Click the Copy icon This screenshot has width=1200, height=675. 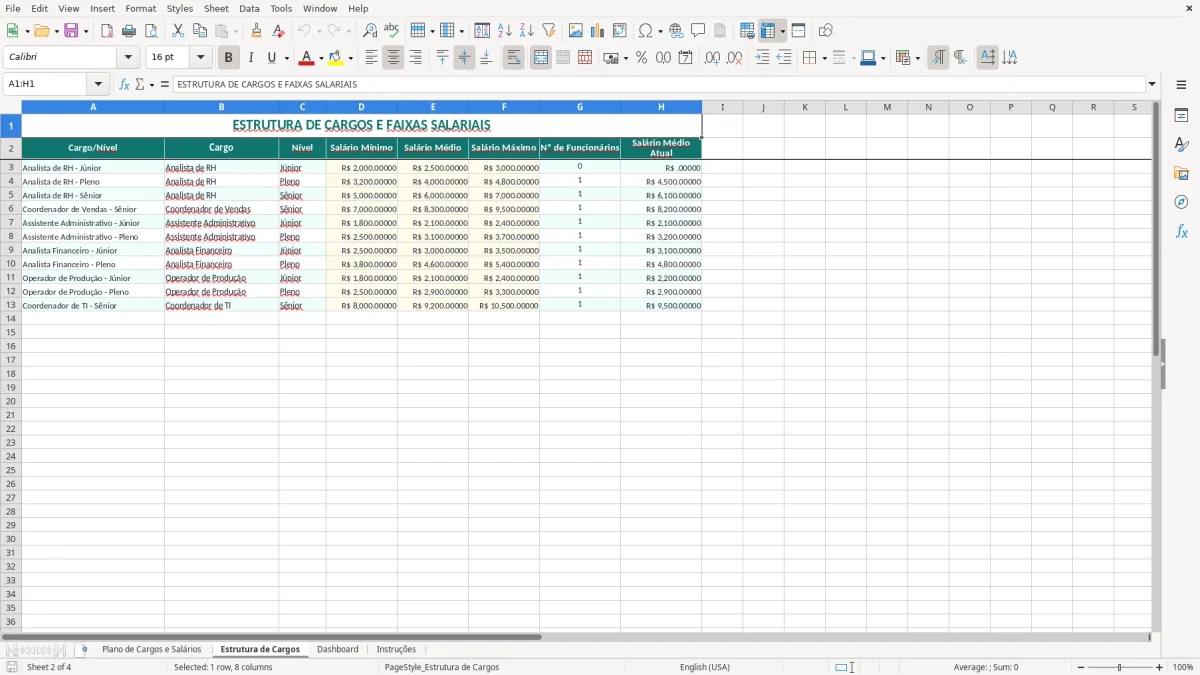click(x=200, y=31)
